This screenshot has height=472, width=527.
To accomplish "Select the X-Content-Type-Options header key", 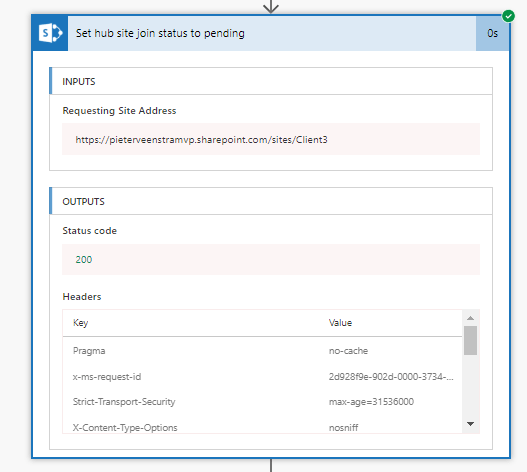I will [x=125, y=428].
